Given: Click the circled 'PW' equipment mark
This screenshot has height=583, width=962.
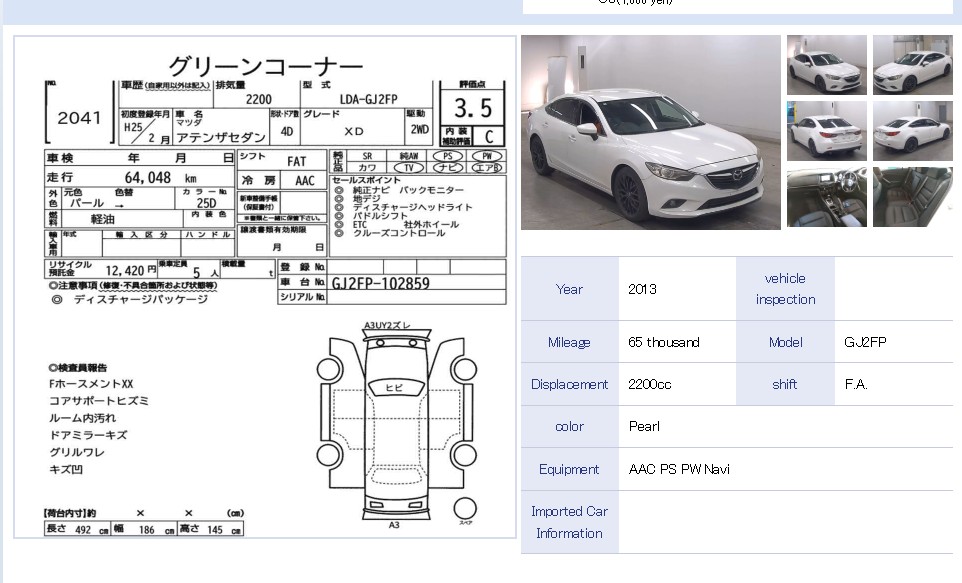Looking at the screenshot, I should (x=487, y=156).
